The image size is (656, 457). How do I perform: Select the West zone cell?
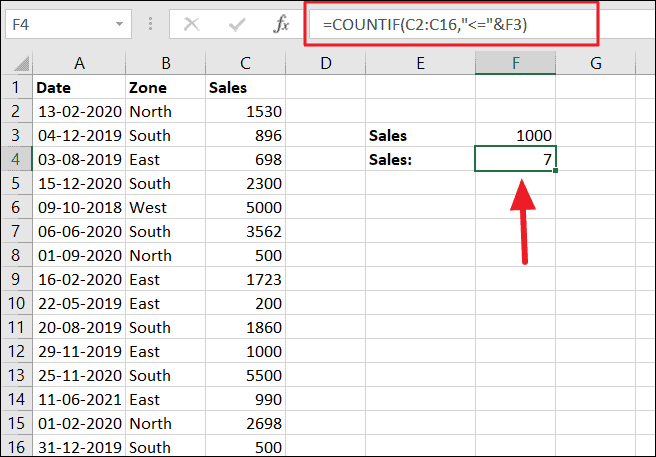(164, 207)
